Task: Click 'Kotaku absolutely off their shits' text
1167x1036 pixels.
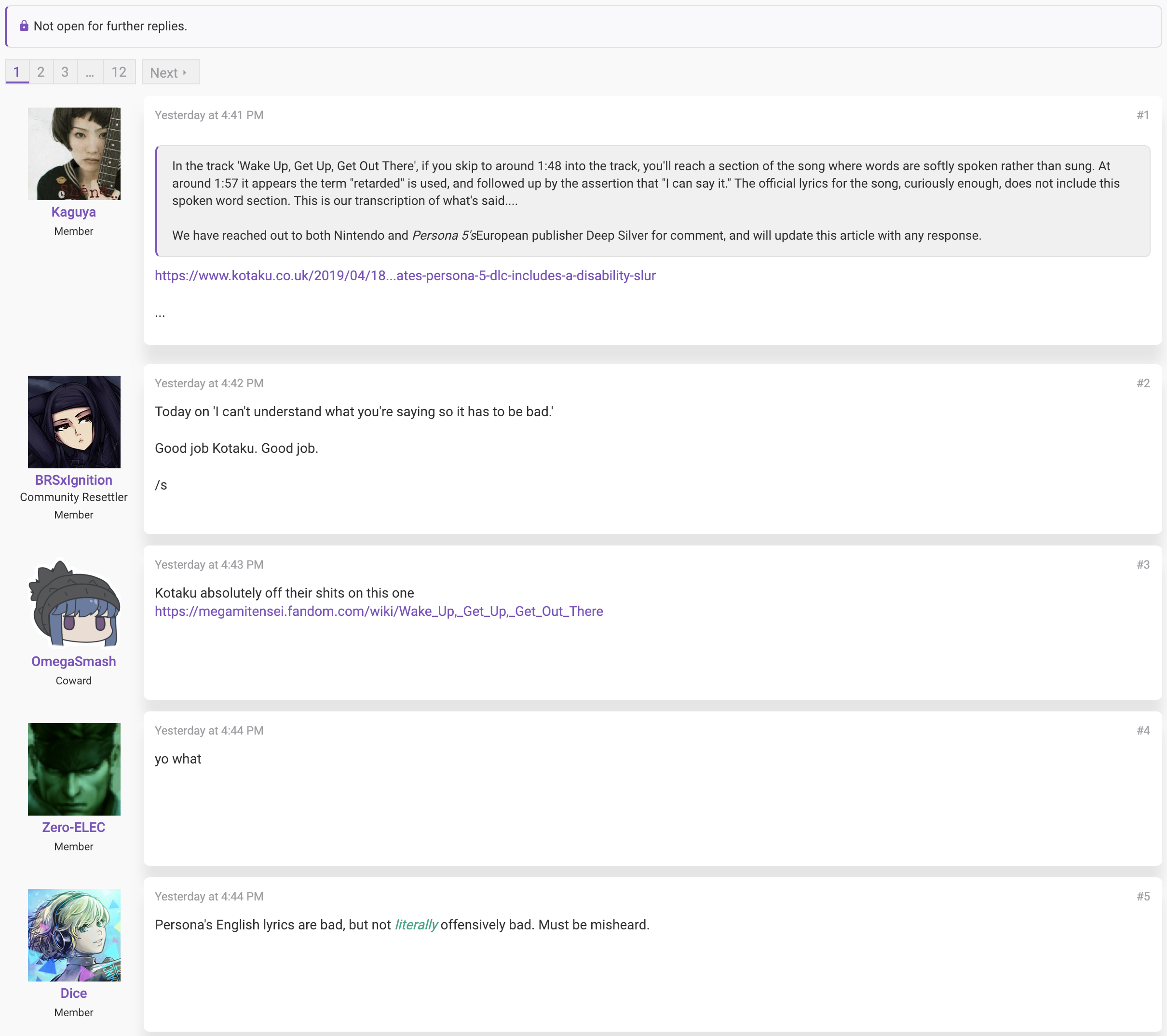Action: pos(285,593)
